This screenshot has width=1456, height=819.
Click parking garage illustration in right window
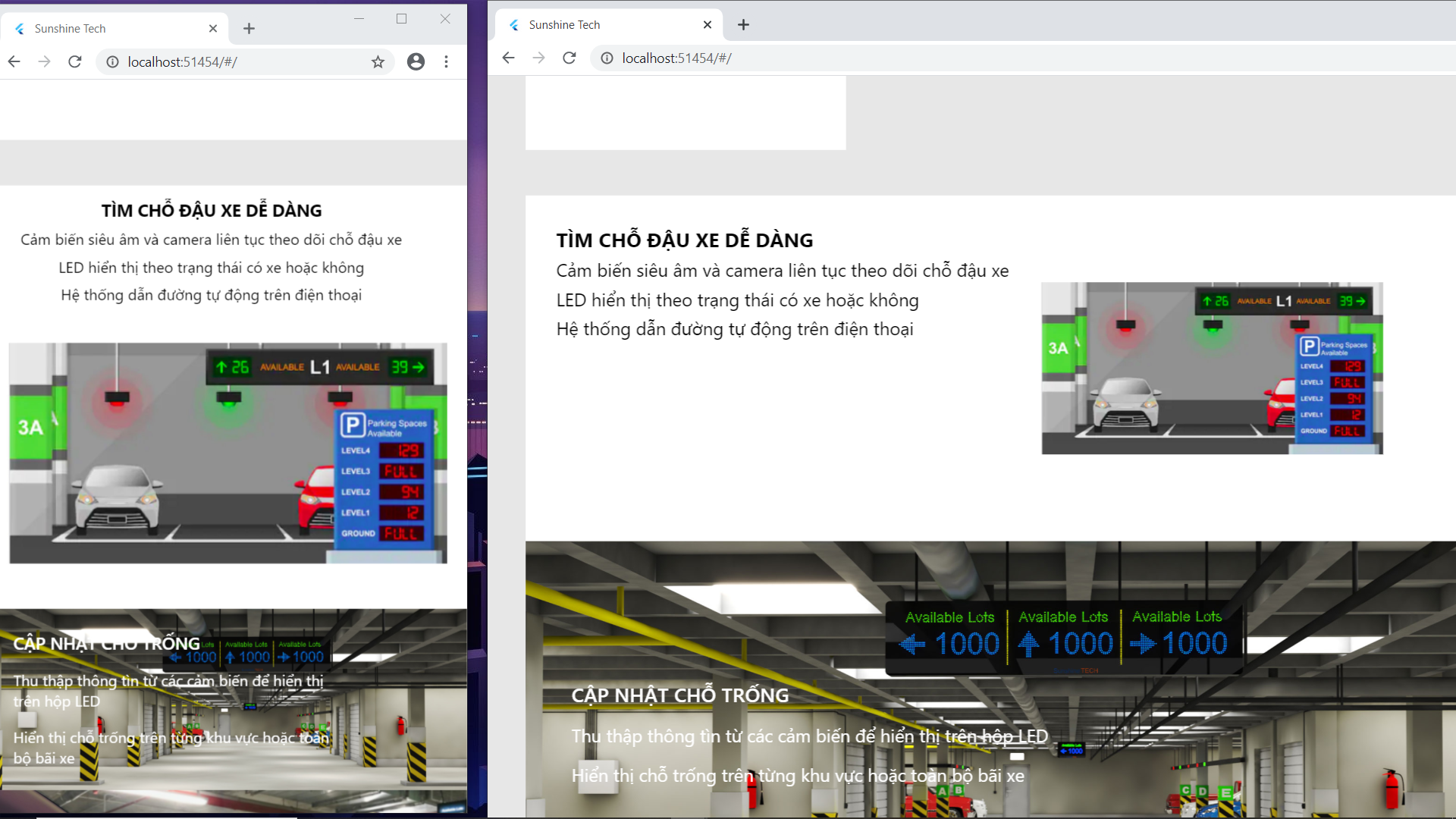(x=1212, y=369)
